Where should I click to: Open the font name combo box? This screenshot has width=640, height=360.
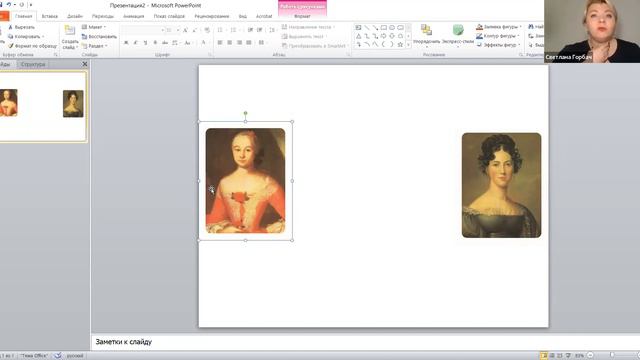tap(143, 30)
